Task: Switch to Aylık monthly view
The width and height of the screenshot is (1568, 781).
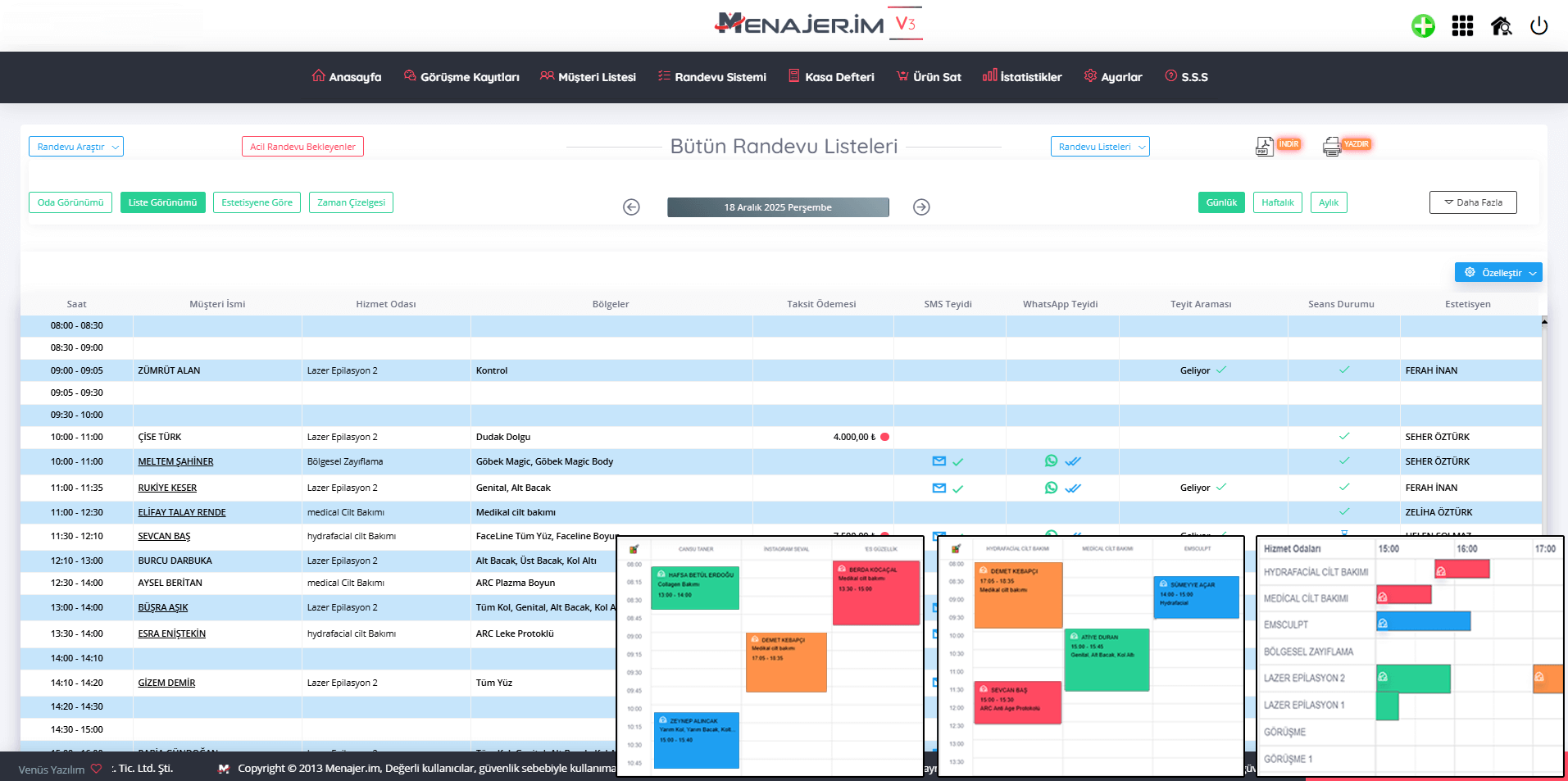Action: pos(1328,202)
